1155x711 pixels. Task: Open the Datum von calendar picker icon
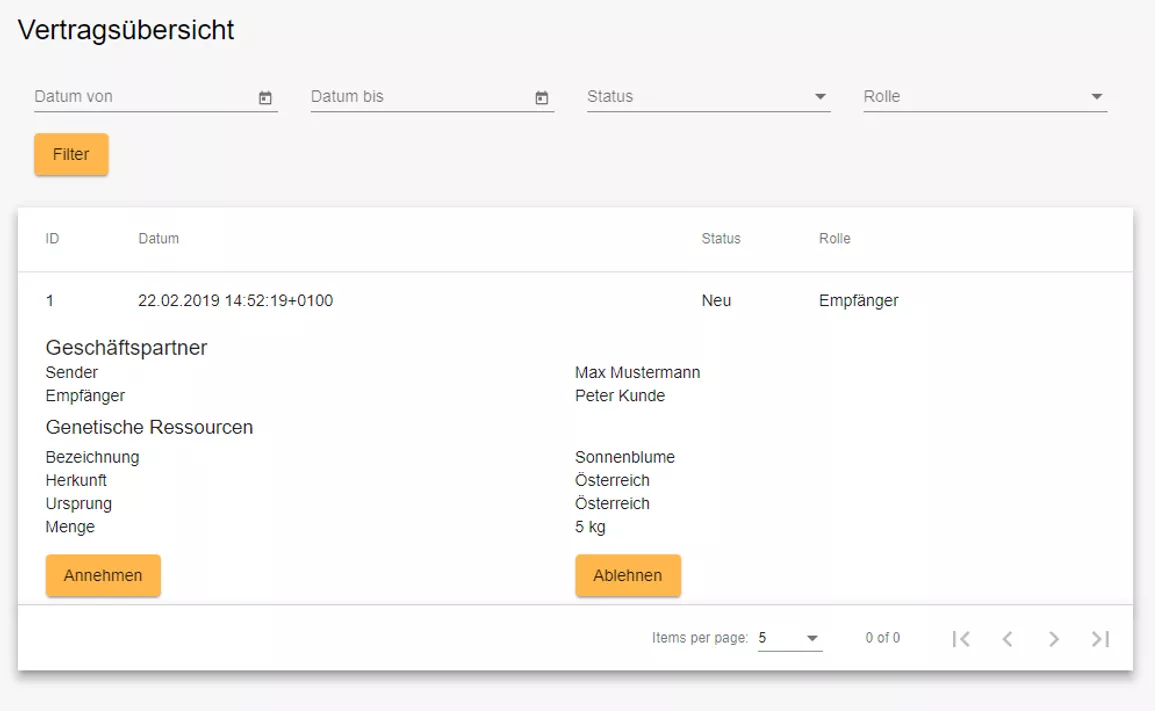pyautogui.click(x=265, y=98)
